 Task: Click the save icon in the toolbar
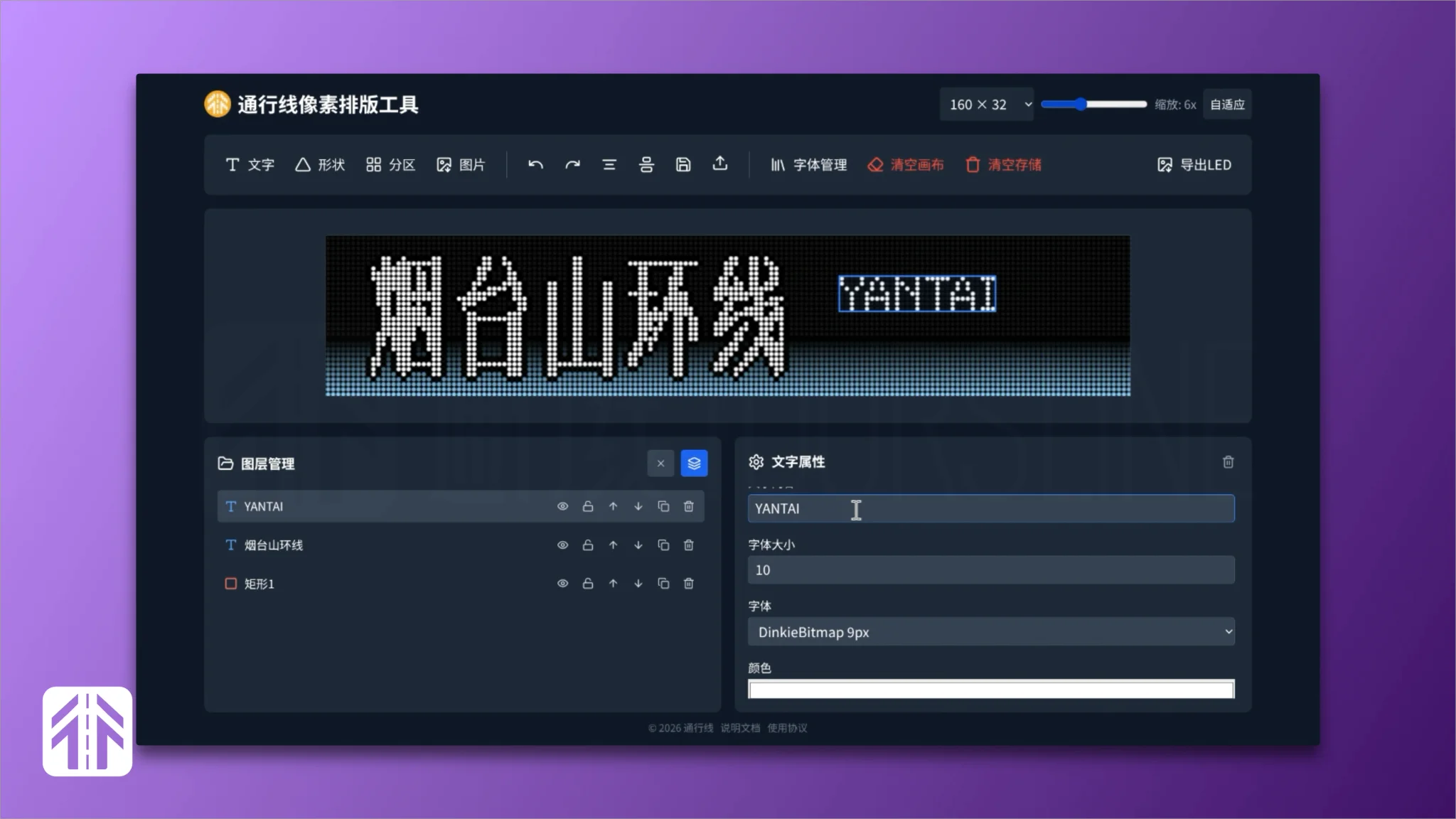pos(682,164)
